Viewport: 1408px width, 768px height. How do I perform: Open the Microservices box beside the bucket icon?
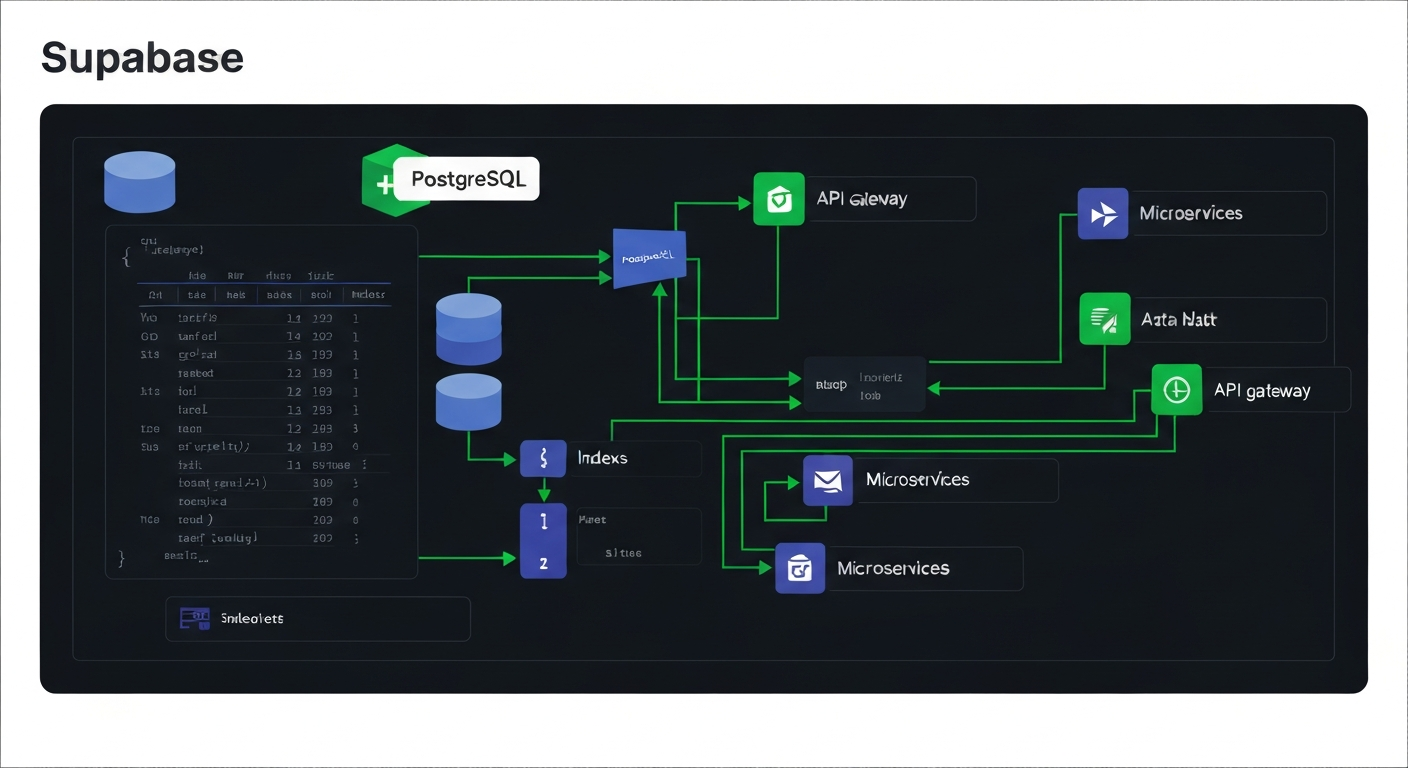(x=924, y=568)
